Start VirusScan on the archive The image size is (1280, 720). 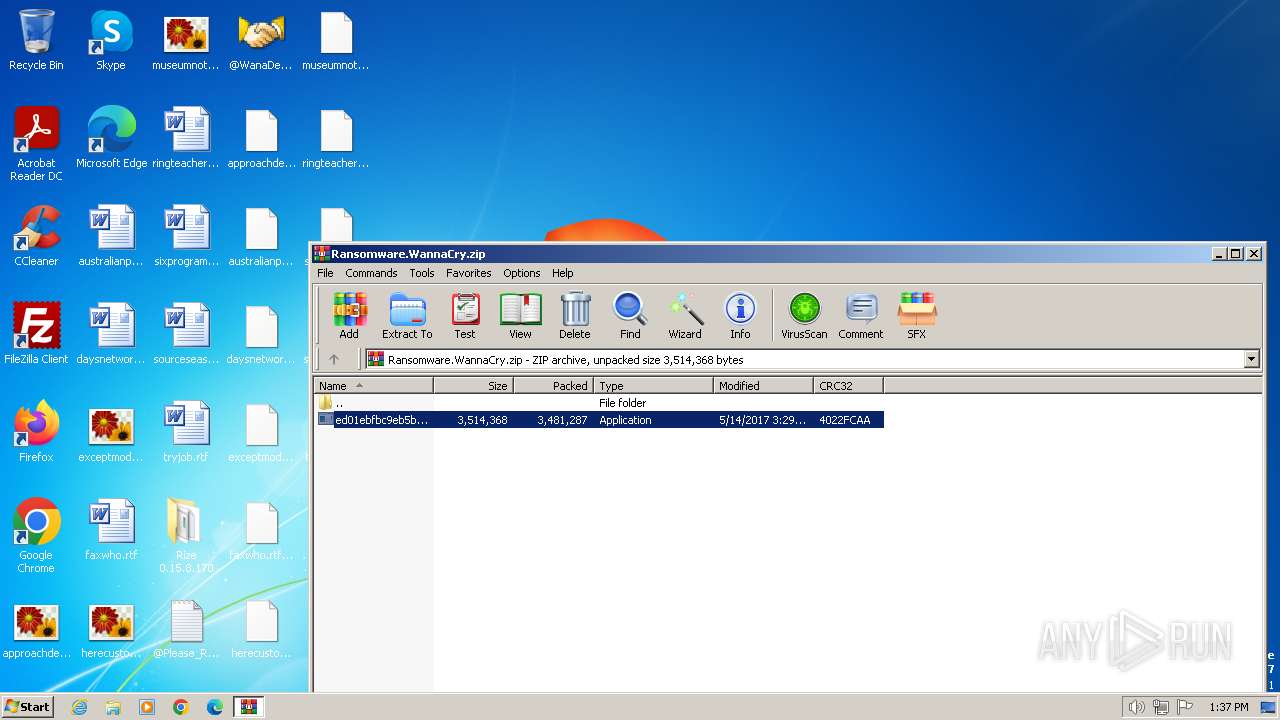click(x=804, y=316)
